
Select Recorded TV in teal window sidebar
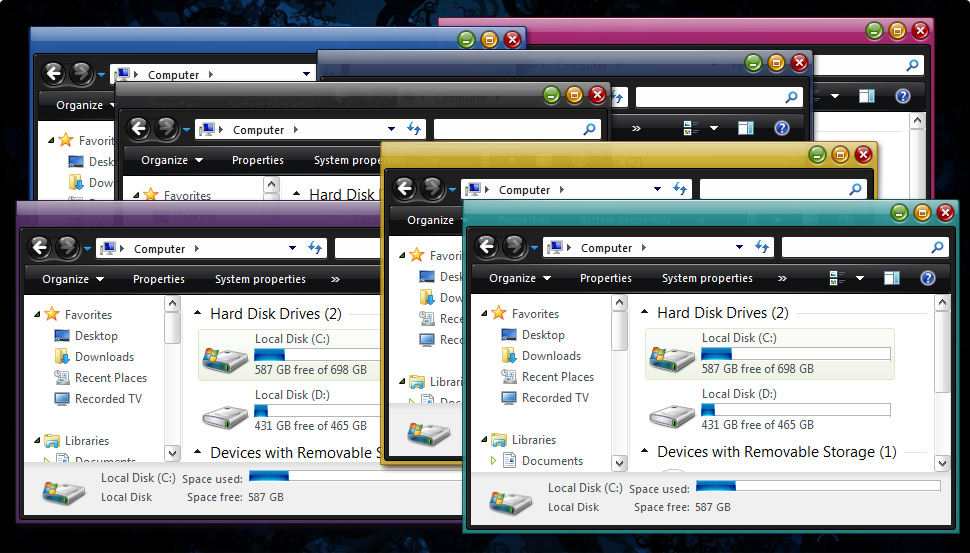pos(555,398)
